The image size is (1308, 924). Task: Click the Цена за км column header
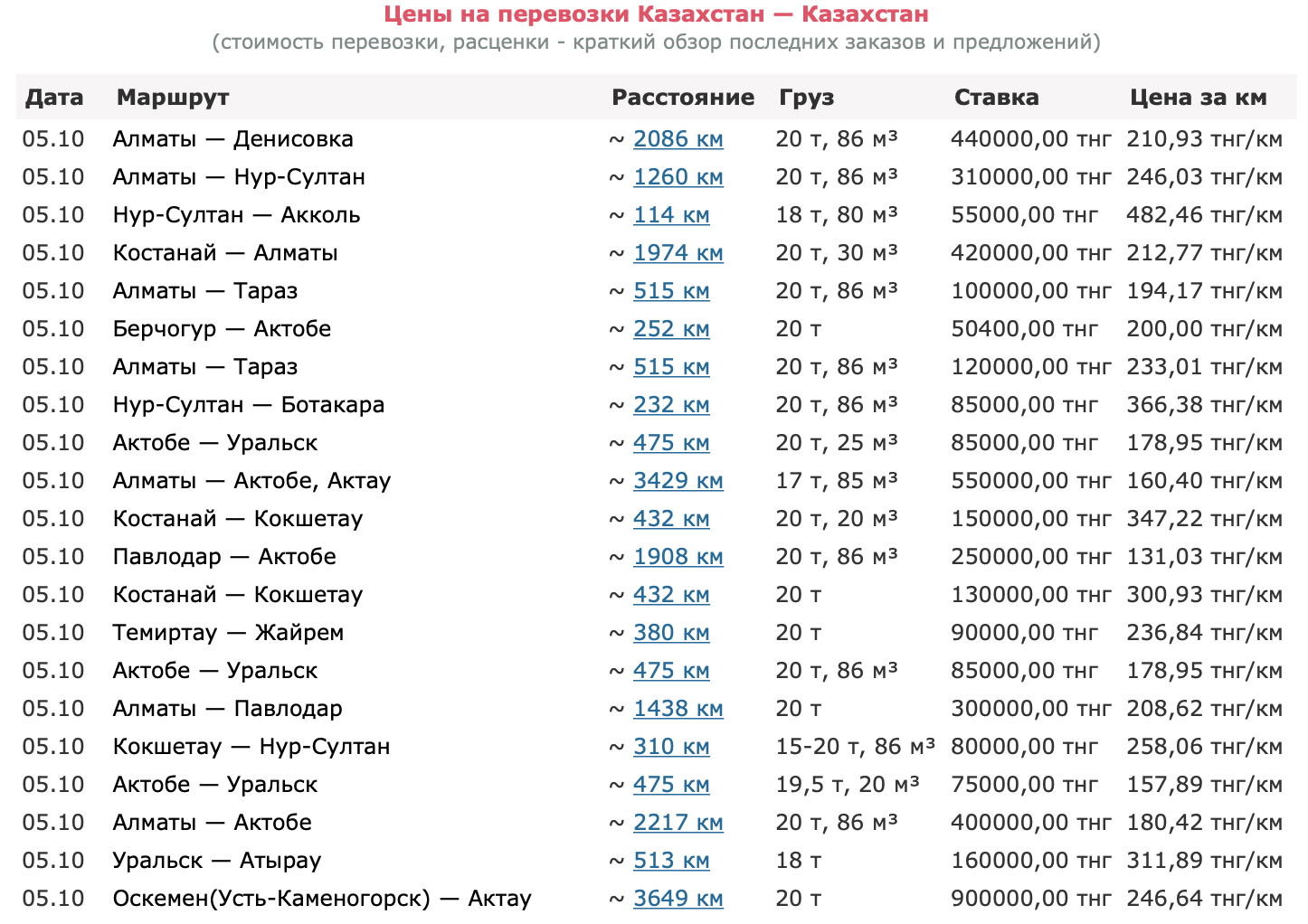click(x=1198, y=98)
